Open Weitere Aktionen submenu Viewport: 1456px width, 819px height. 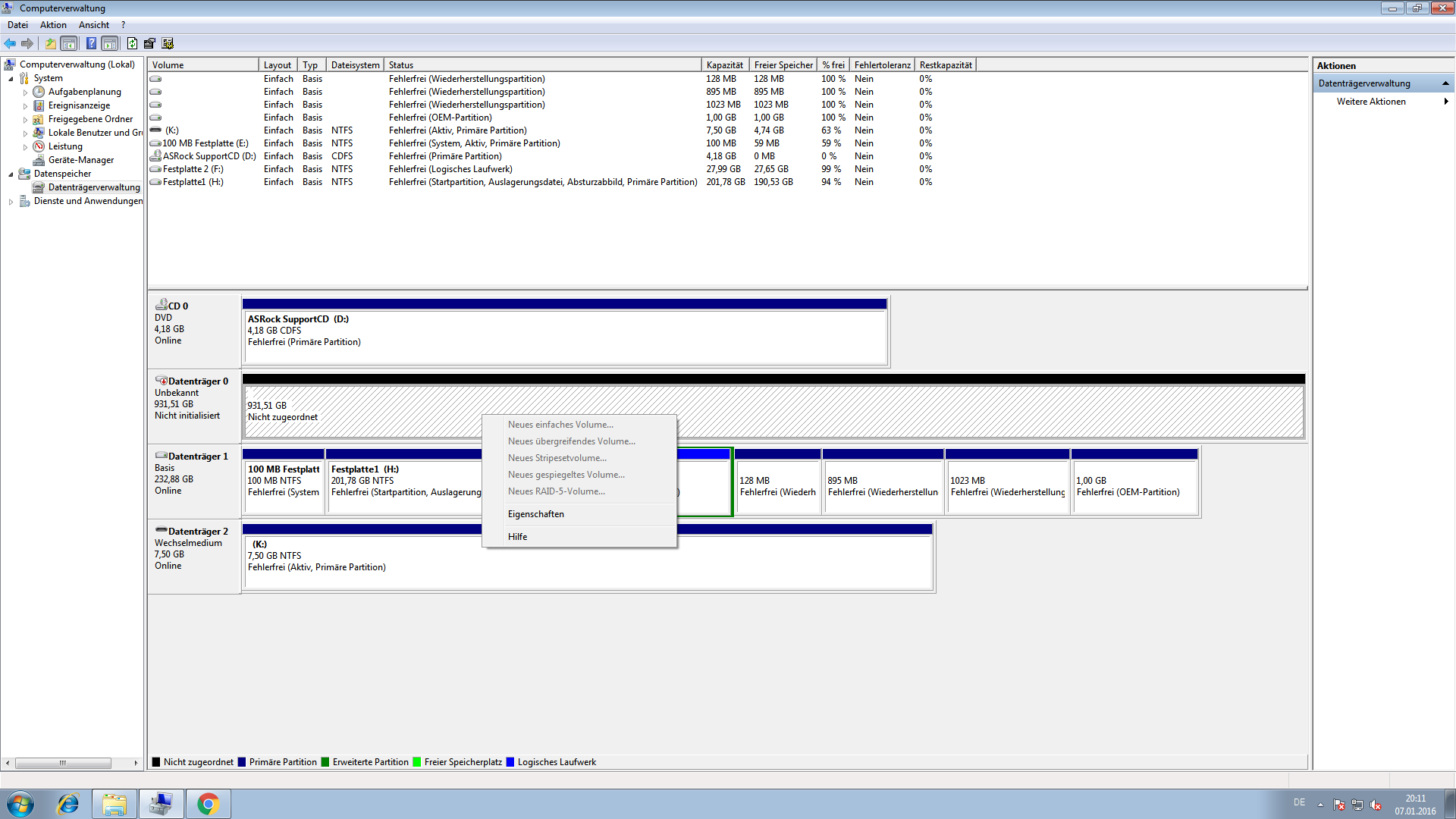coord(1371,102)
